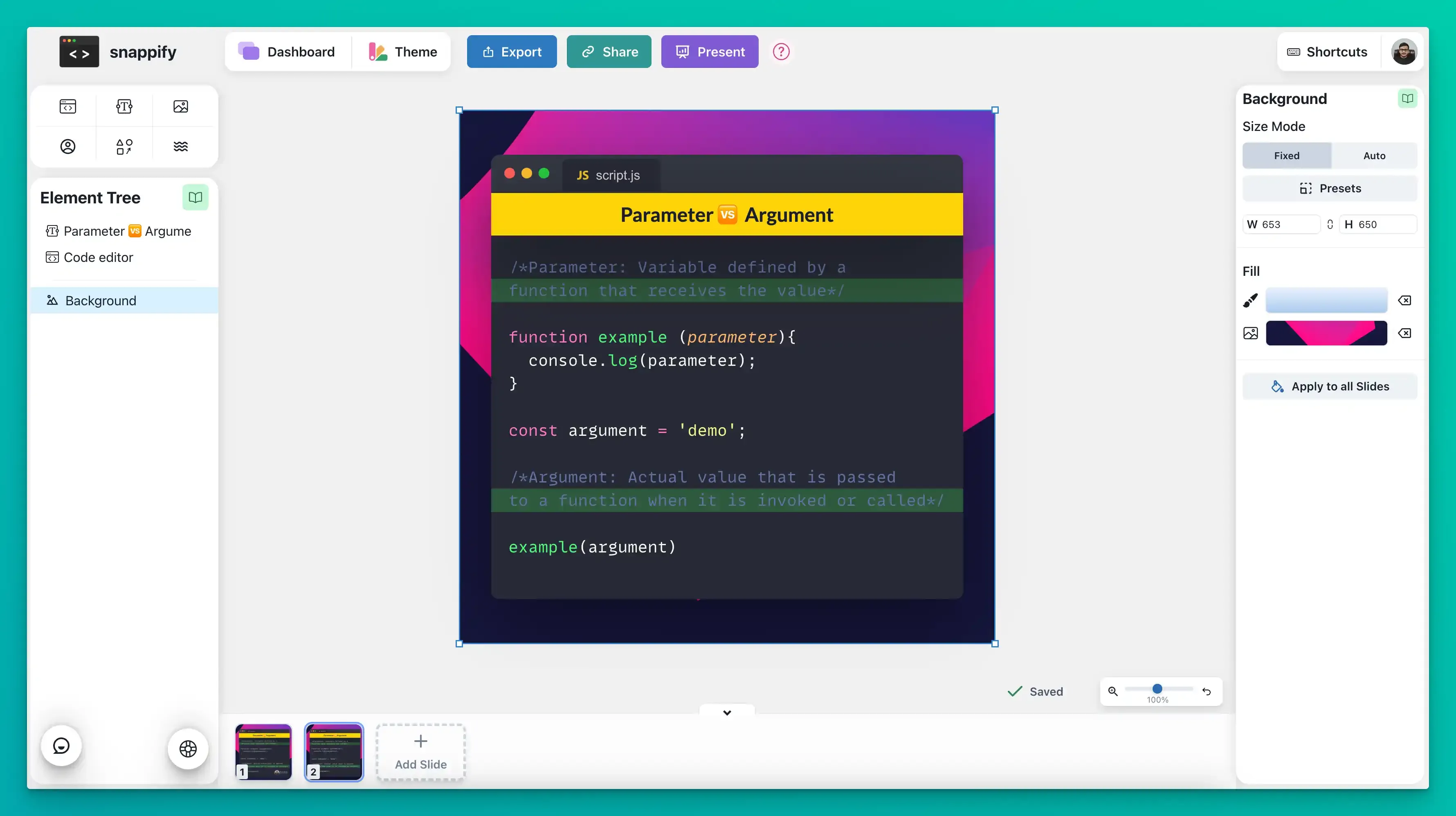Click the zoom magnifier icon
This screenshot has height=816, width=1456.
1113,691
